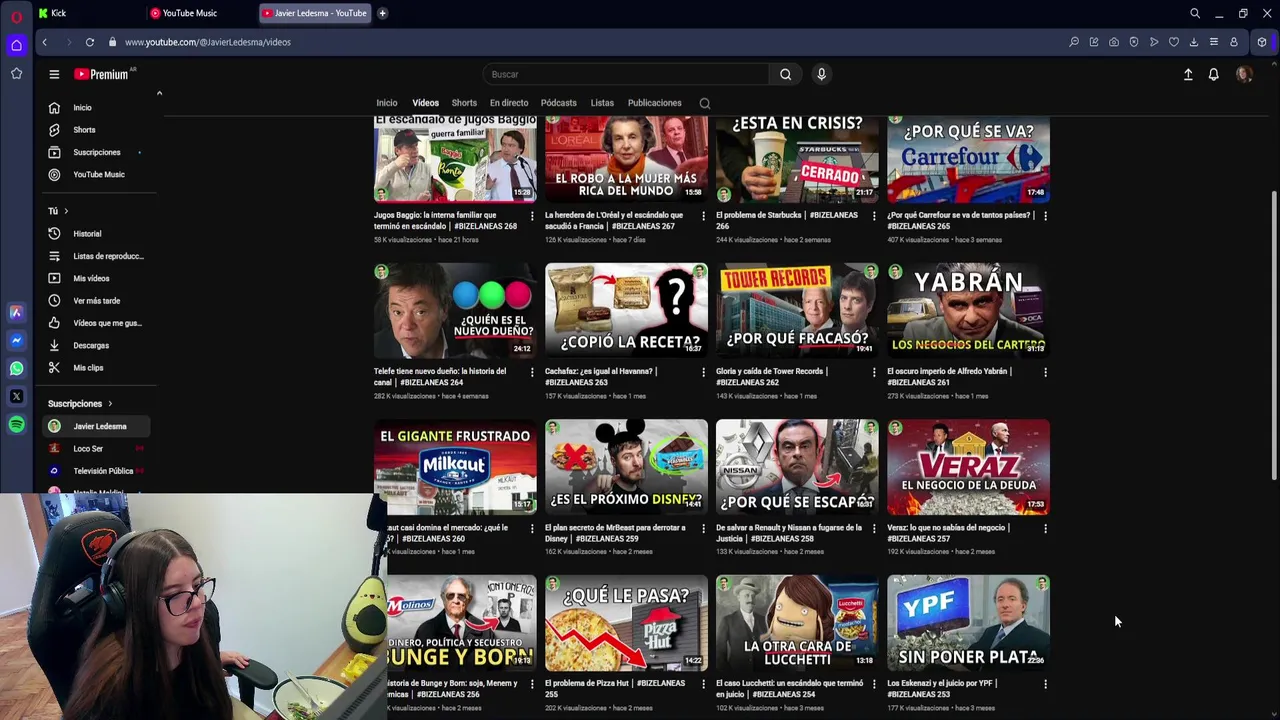This screenshot has width=1280, height=720.
Task: Open Listas de reproducción in the sidebar
Action: [97, 256]
